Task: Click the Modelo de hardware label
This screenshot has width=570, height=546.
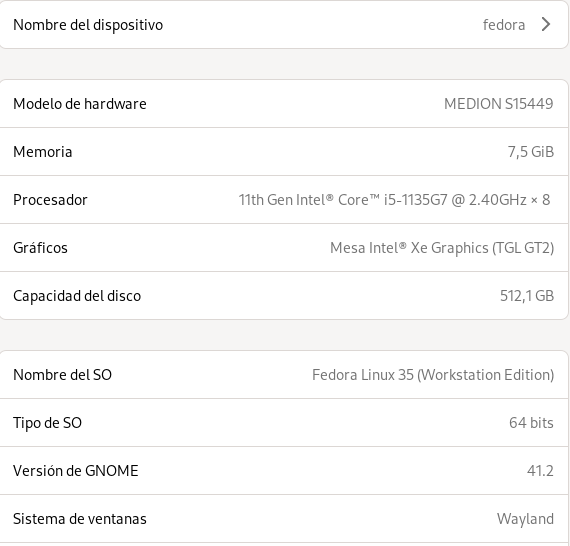Action: click(x=80, y=104)
